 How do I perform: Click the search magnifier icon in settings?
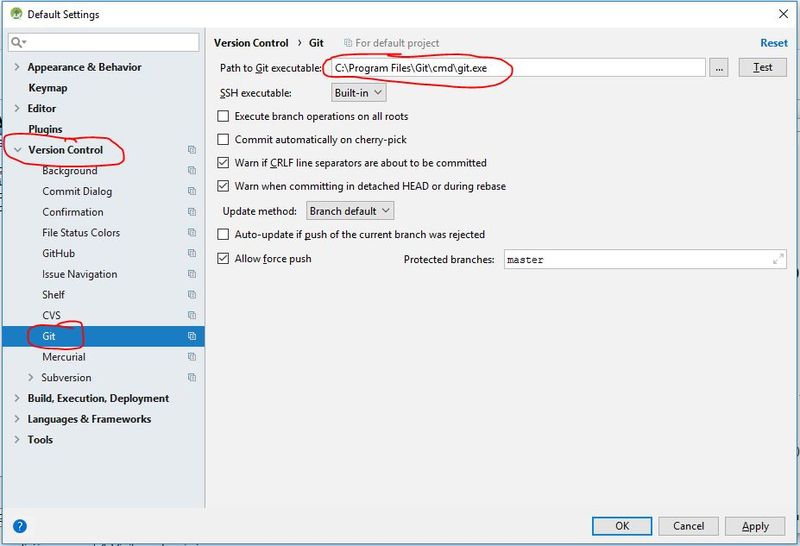click(17, 42)
